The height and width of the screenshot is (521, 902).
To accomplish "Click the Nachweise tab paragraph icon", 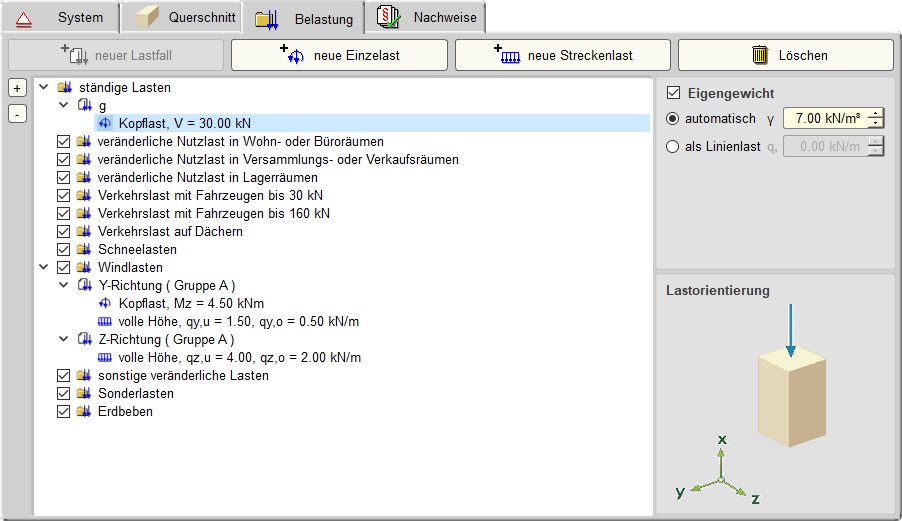I will tap(389, 18).
